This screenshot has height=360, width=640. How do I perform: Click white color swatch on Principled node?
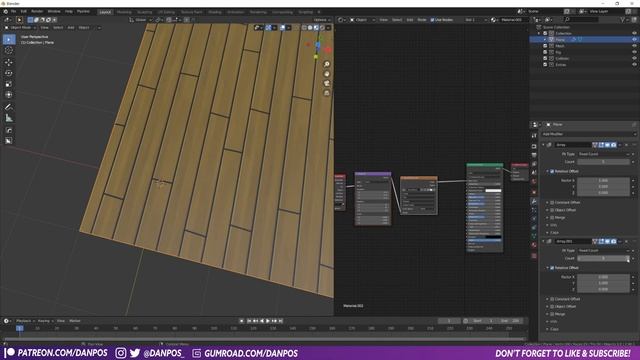click(x=493, y=191)
